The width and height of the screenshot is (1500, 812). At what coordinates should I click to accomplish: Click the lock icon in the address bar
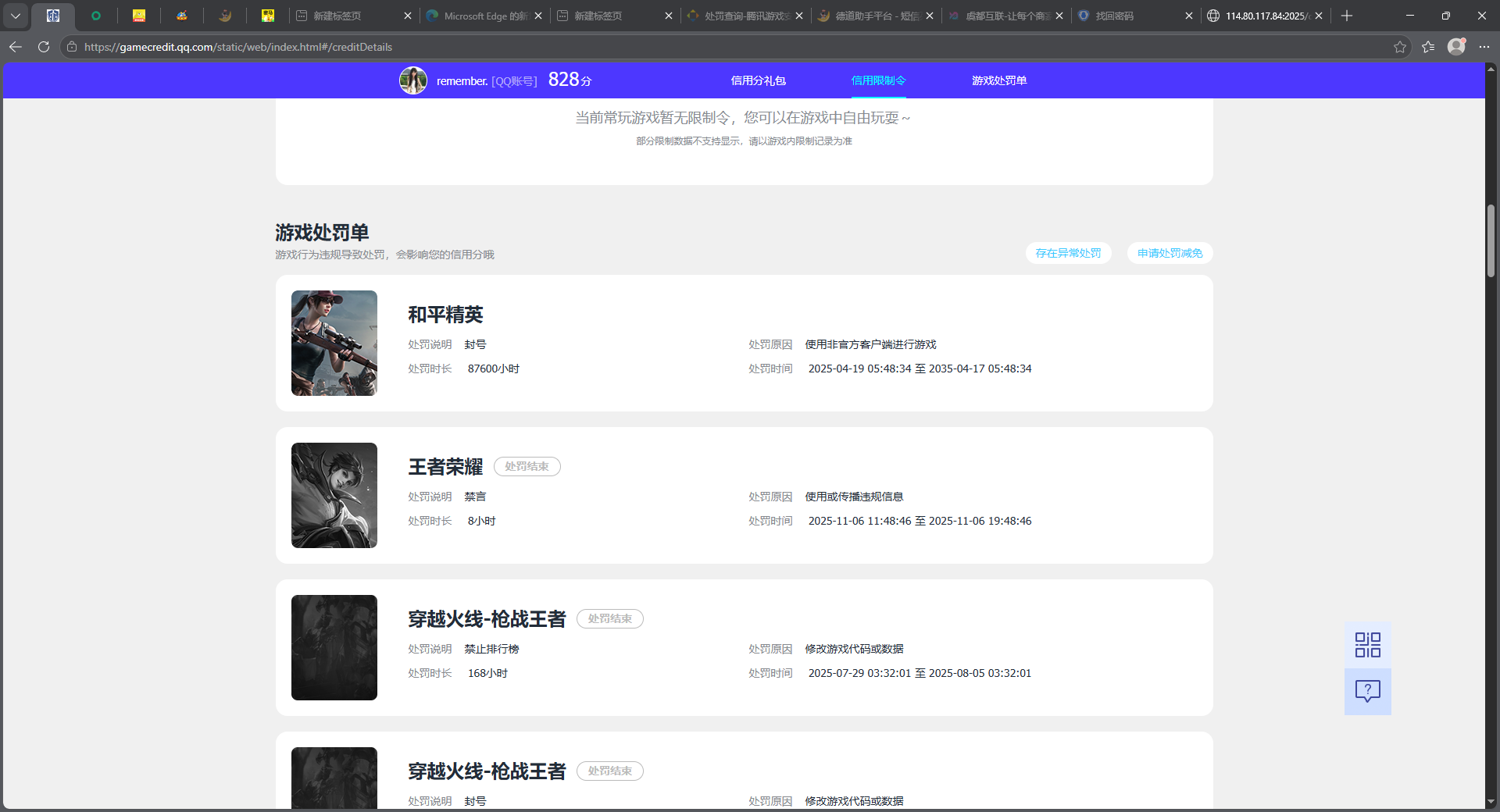(x=70, y=47)
